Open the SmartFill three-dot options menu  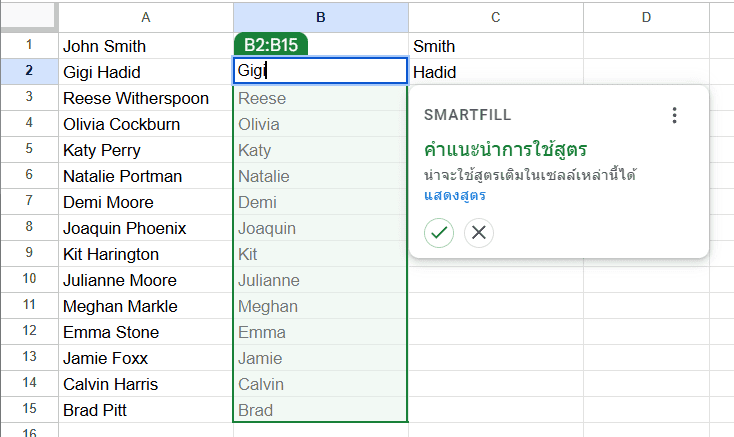point(674,116)
